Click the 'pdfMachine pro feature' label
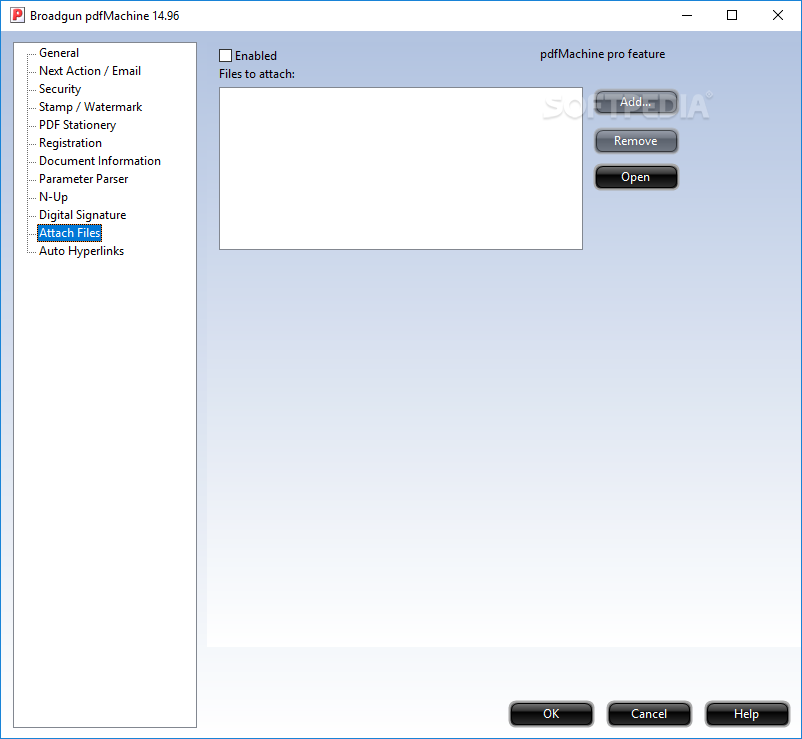 tap(603, 54)
